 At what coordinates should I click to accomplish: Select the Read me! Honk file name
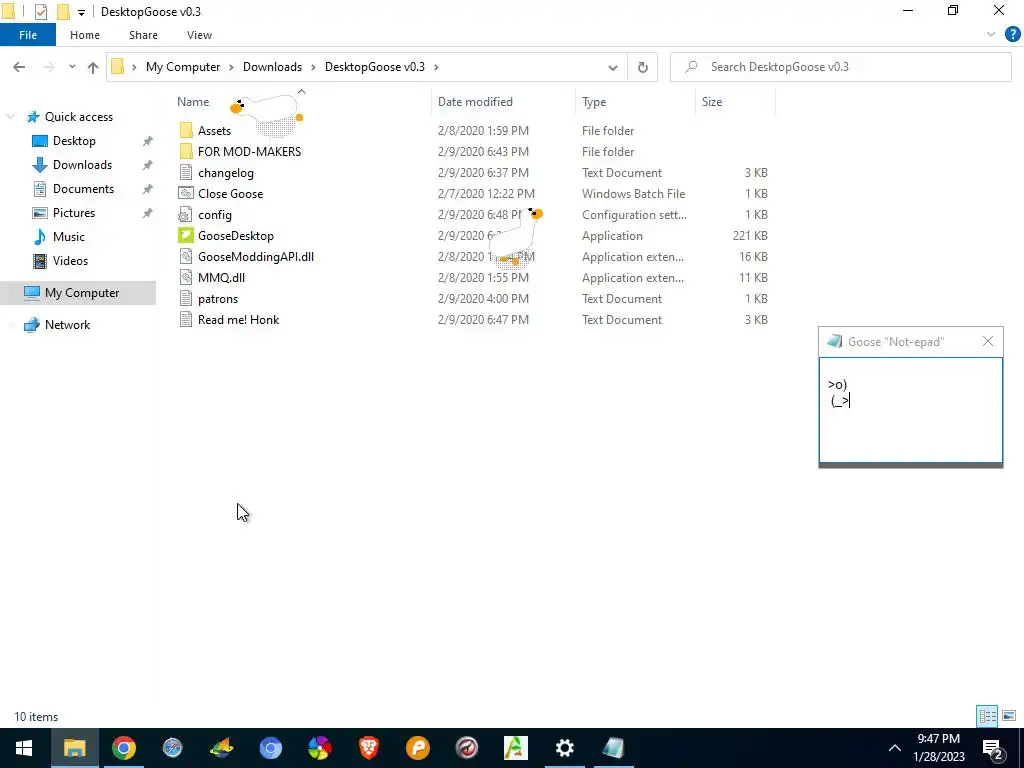click(x=238, y=319)
